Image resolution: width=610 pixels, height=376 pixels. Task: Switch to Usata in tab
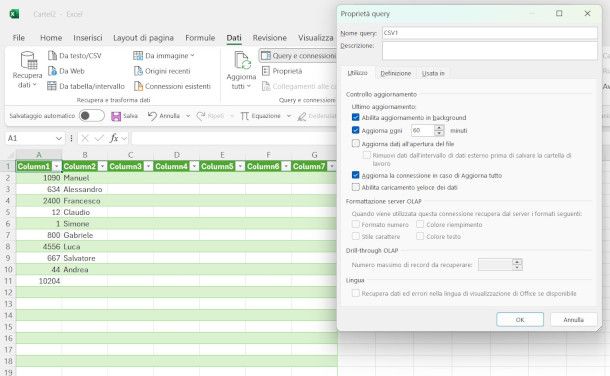[433, 73]
